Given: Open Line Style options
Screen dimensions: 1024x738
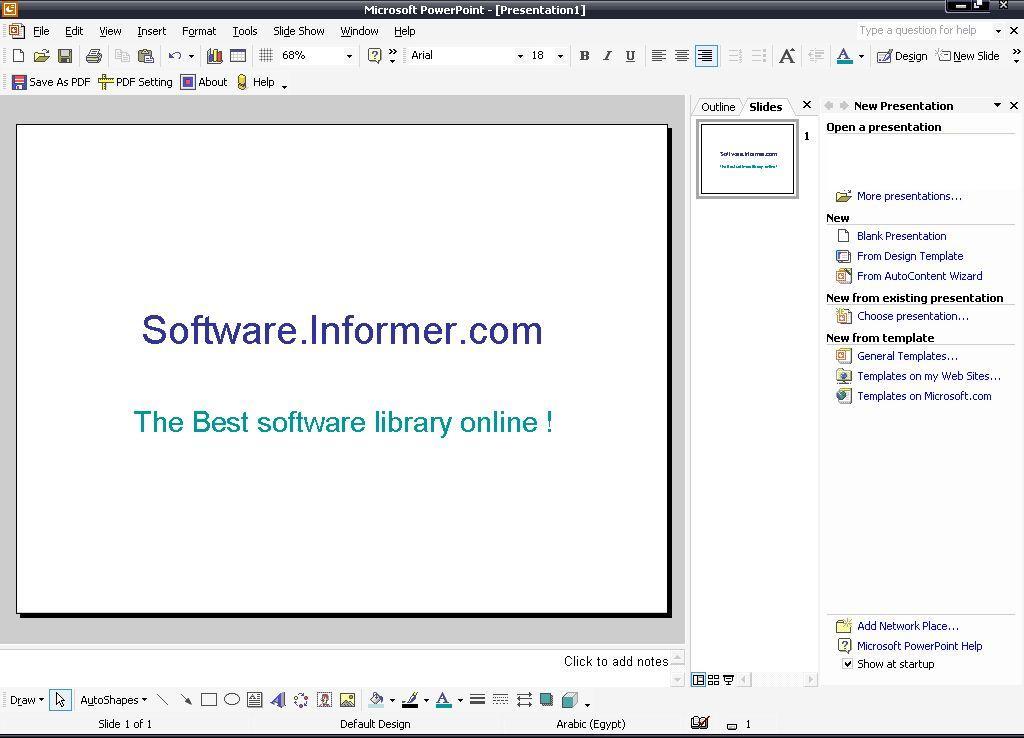Looking at the screenshot, I should 477,700.
